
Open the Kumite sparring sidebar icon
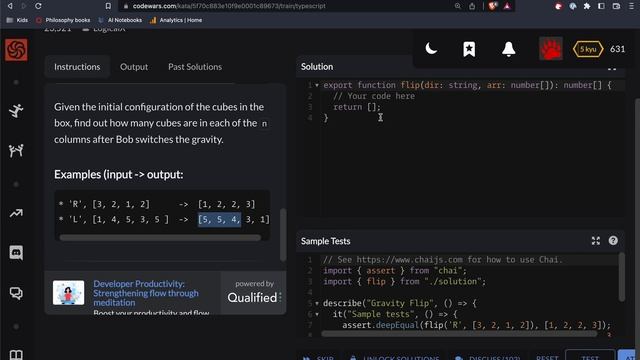16,151
